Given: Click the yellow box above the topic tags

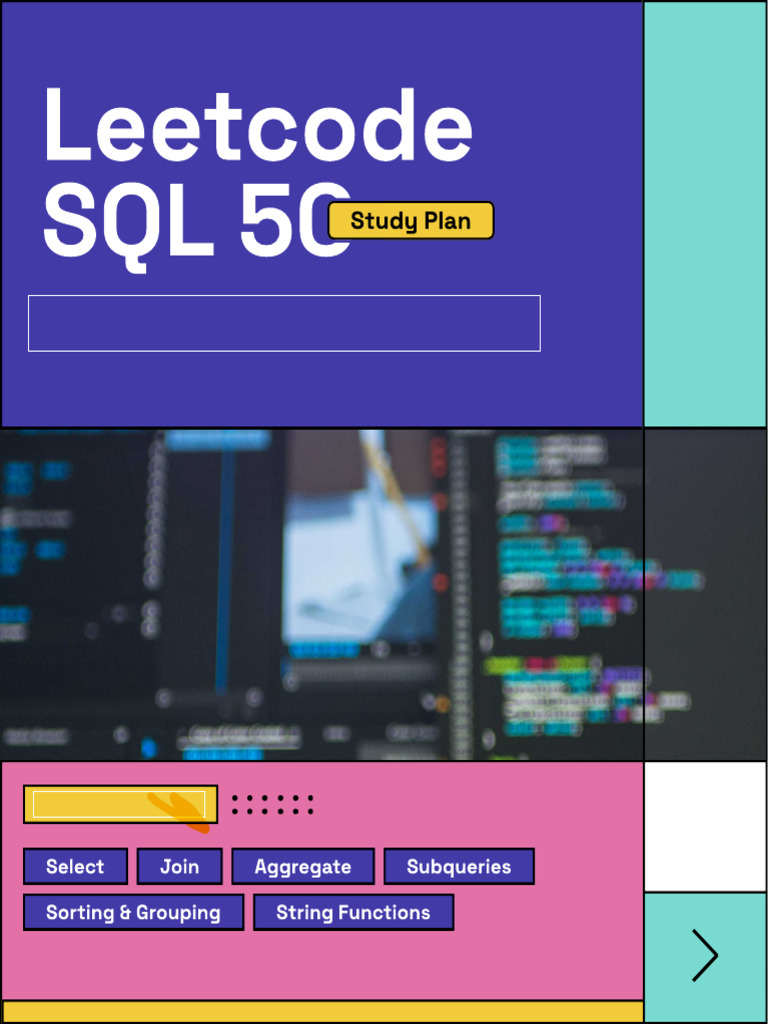Looking at the screenshot, I should 120,805.
